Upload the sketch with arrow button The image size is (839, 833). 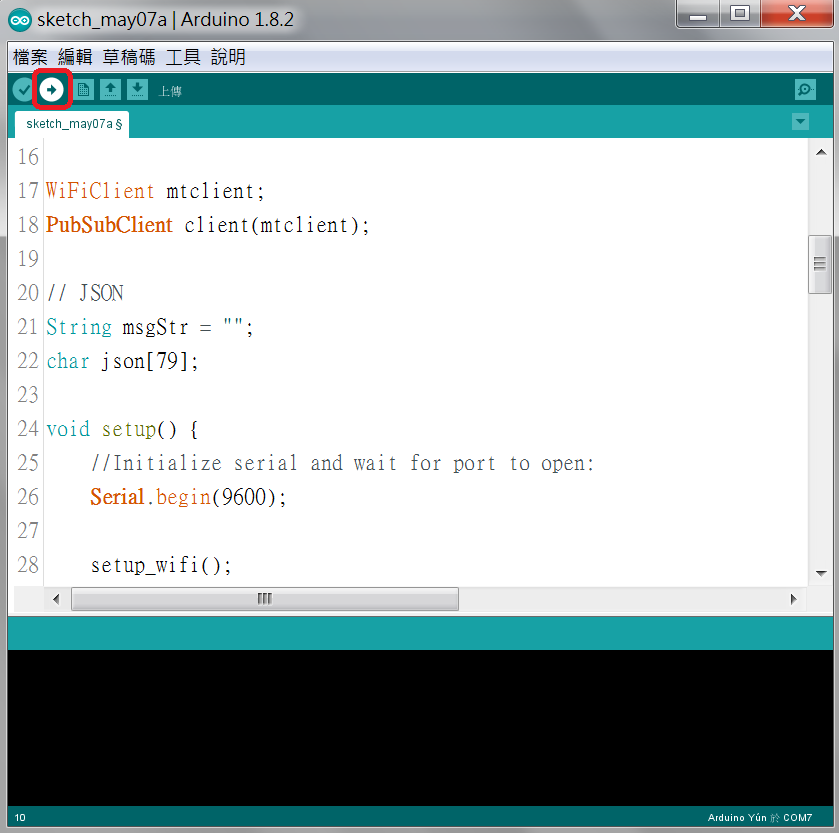[x=51, y=90]
